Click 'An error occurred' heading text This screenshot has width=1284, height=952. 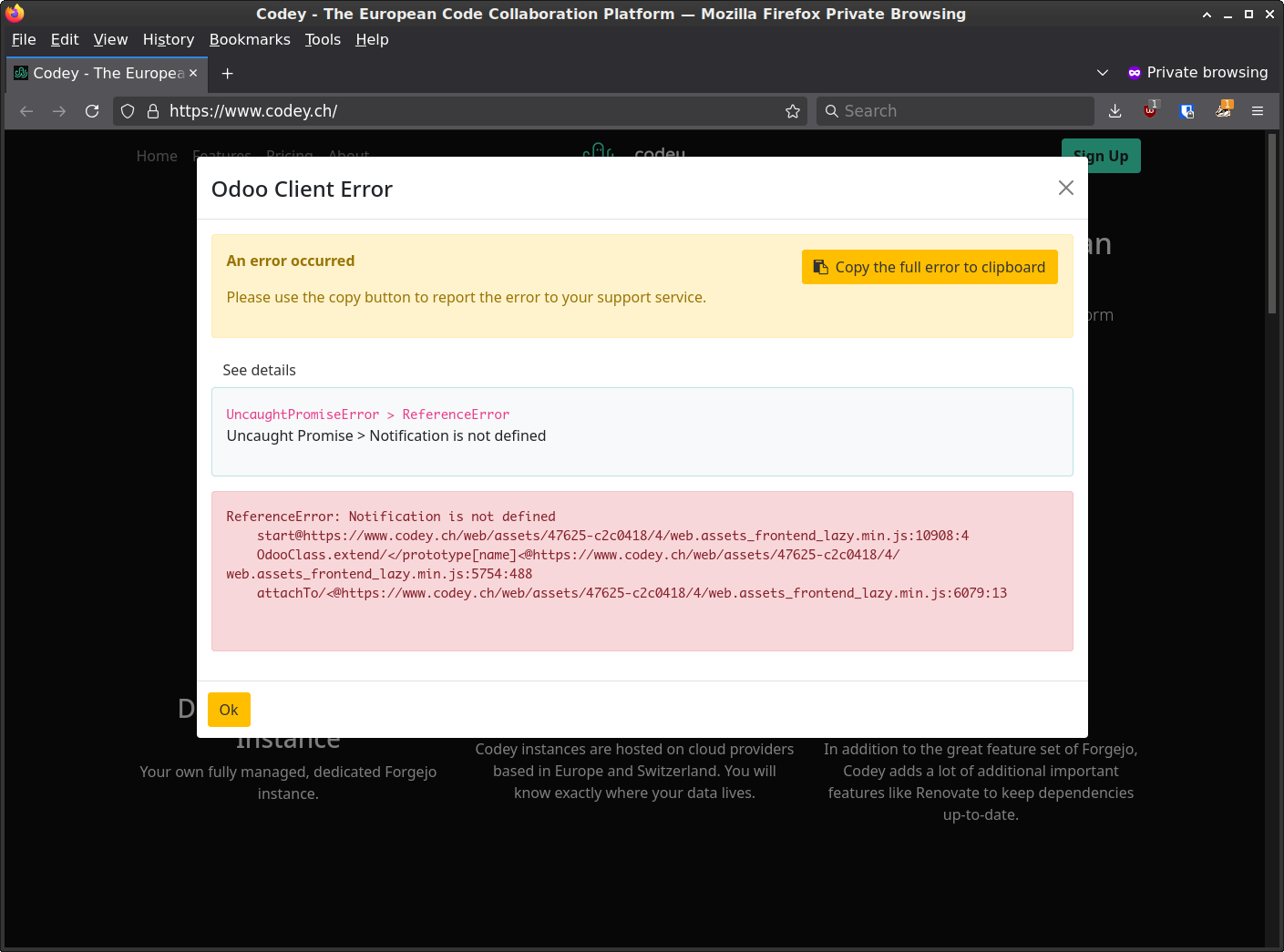(x=291, y=261)
